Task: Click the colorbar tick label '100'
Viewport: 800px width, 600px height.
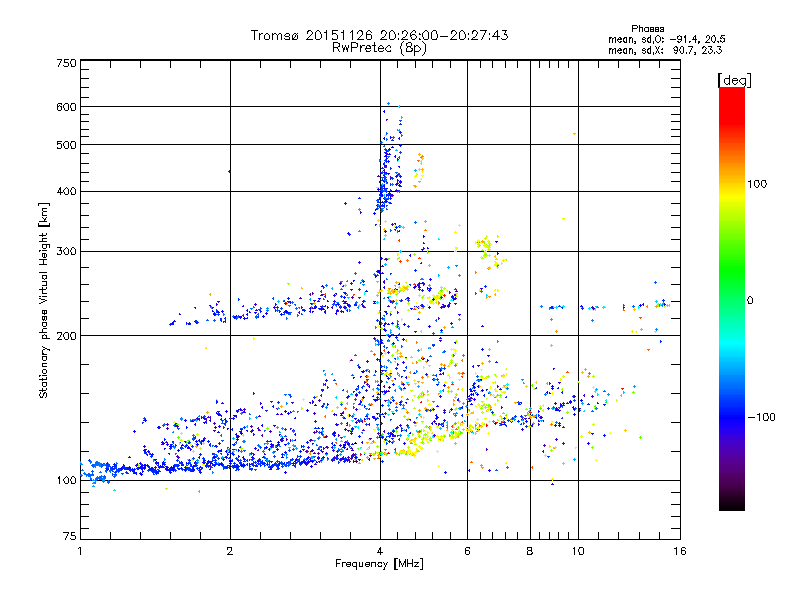Action: pos(757,184)
